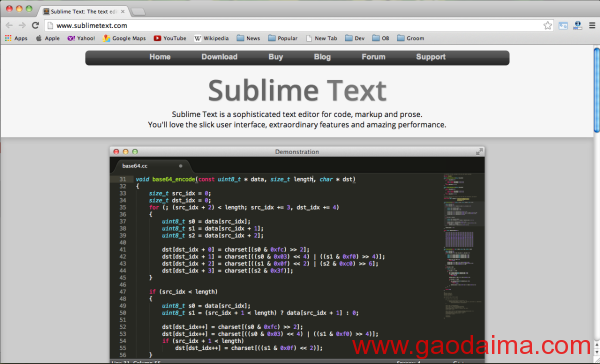This screenshot has width=600, height=364.
Task: Click the user profile icon in toolbar
Action: click(x=577, y=25)
